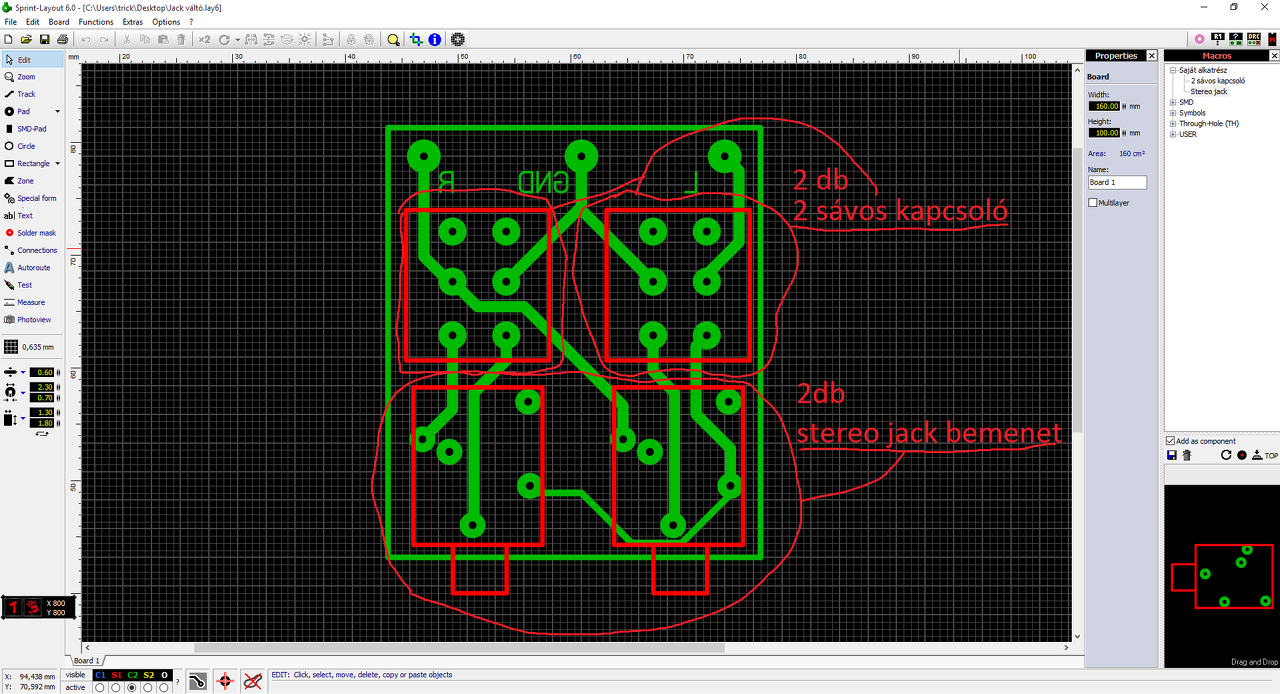This screenshot has height=694, width=1280.
Task: Click the round pad-array icon in toolbar
Action: pos(458,39)
